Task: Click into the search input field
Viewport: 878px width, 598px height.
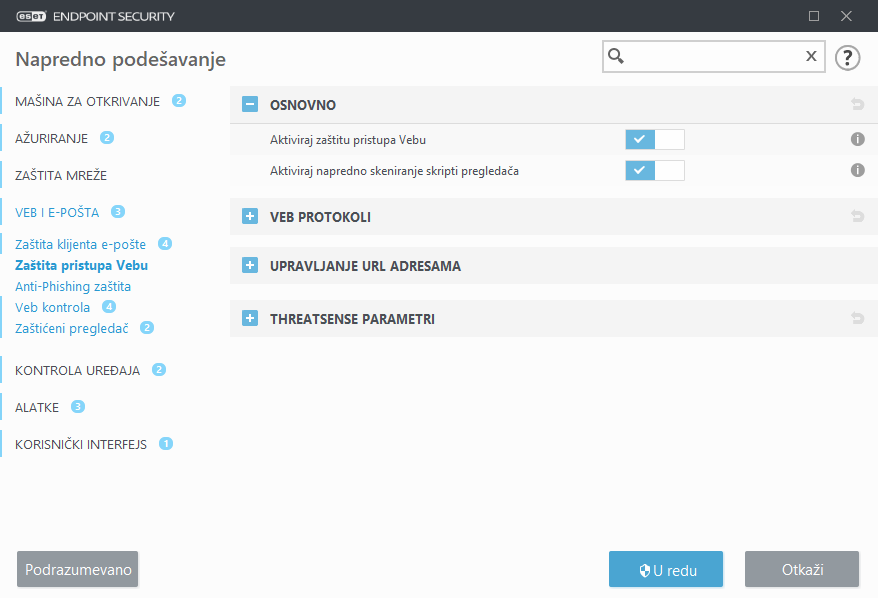Action: (x=714, y=56)
